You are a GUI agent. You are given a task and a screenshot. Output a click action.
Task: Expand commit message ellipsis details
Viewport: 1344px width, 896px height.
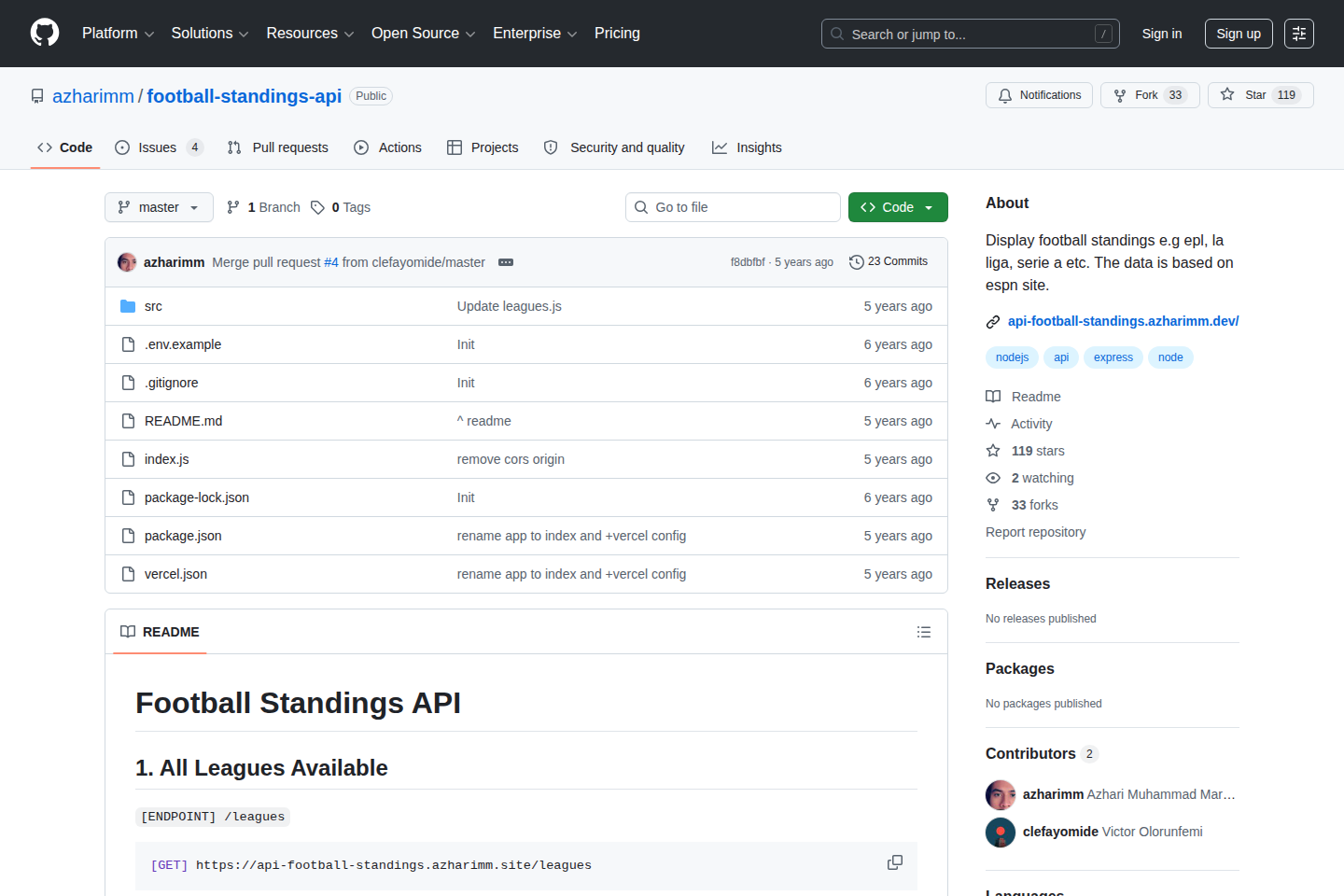[x=506, y=262]
